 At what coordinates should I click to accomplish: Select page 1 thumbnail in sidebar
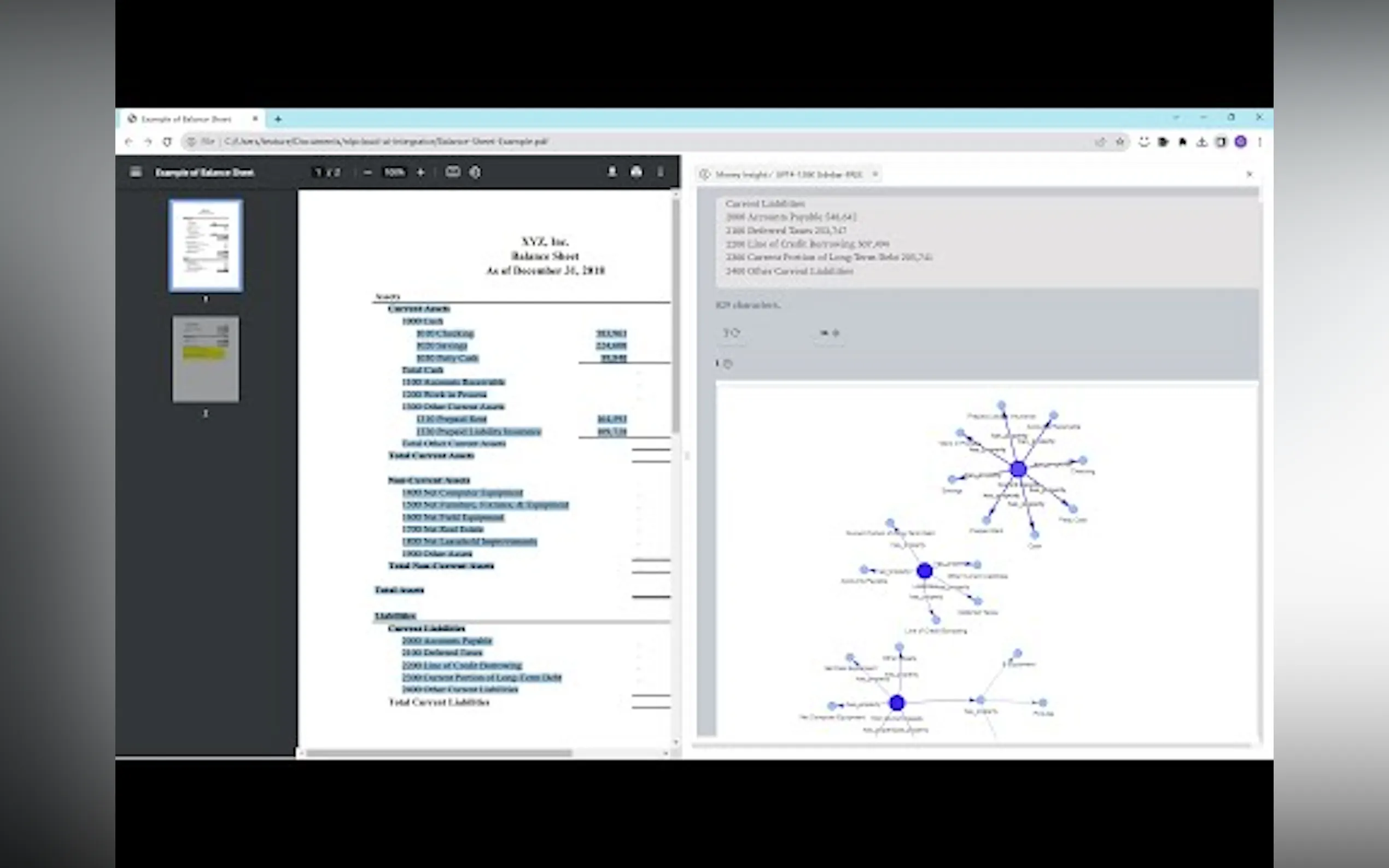pyautogui.click(x=206, y=246)
